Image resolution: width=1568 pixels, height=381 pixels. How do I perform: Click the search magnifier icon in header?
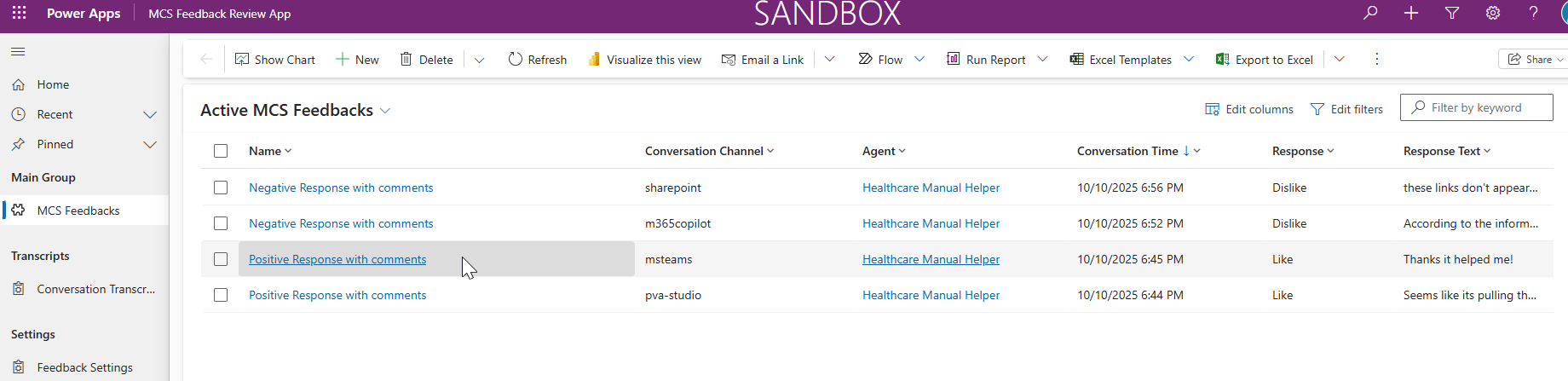click(1370, 13)
